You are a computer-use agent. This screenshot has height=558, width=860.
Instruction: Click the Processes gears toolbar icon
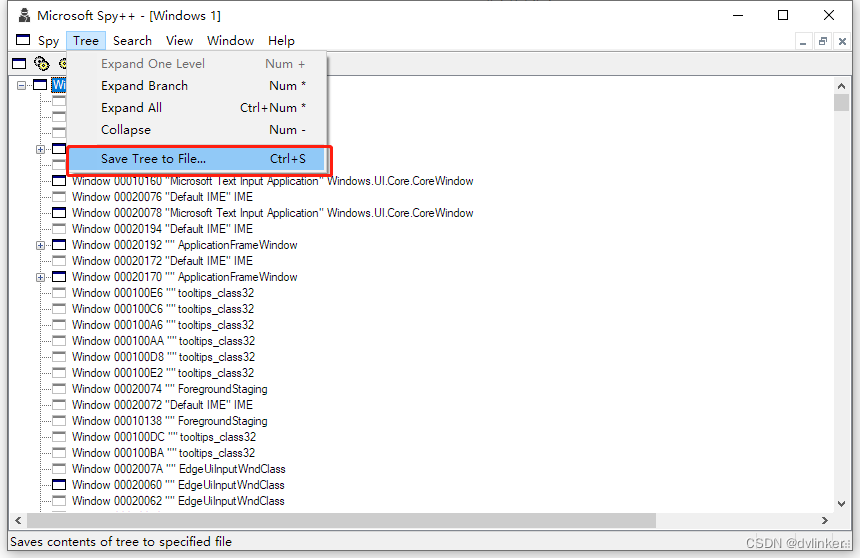pos(42,64)
